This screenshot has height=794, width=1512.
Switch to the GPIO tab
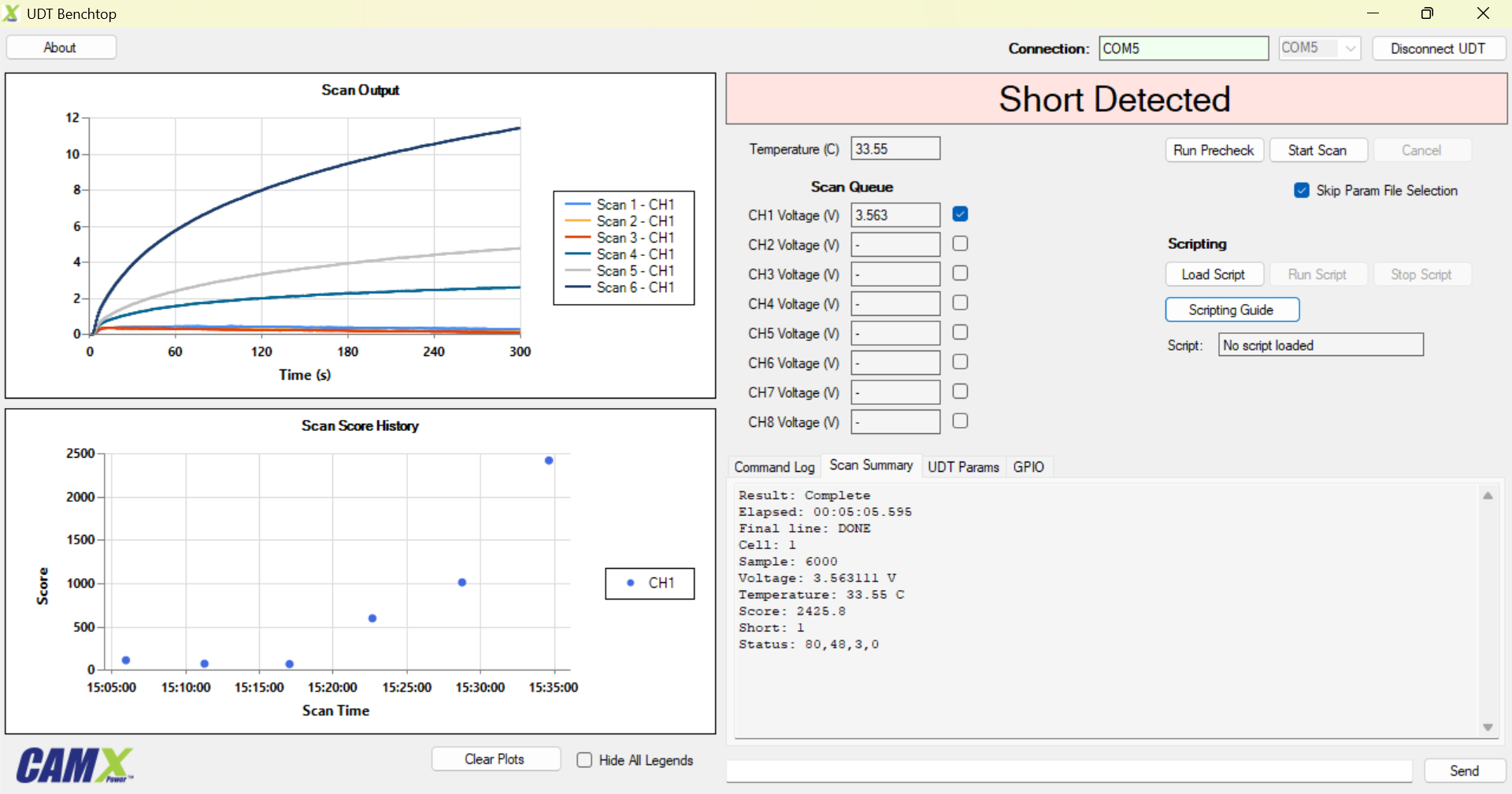coord(1028,467)
